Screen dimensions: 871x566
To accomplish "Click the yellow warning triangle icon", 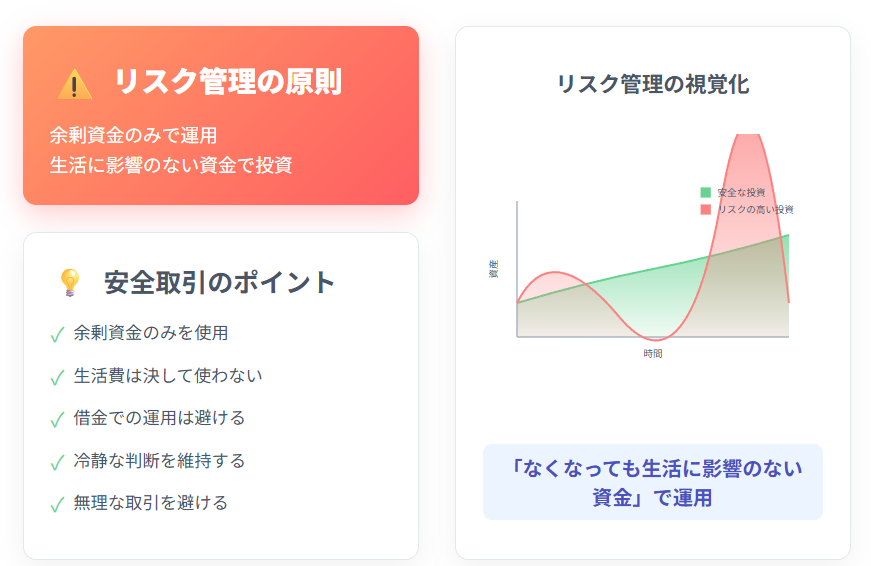I will point(74,84).
